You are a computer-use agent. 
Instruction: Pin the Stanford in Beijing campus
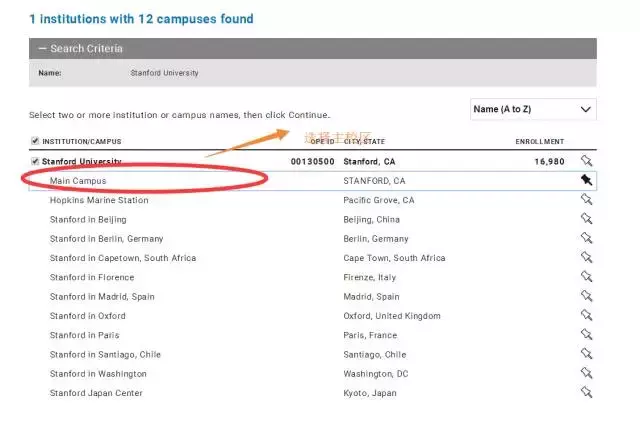pos(587,218)
